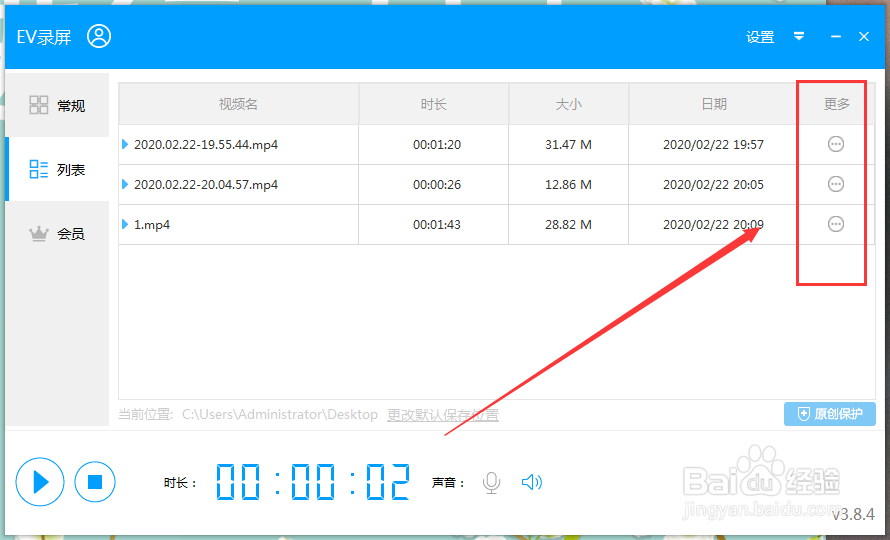This screenshot has height=540, width=890.
Task: Open more options for 1.mp4
Action: point(836,224)
